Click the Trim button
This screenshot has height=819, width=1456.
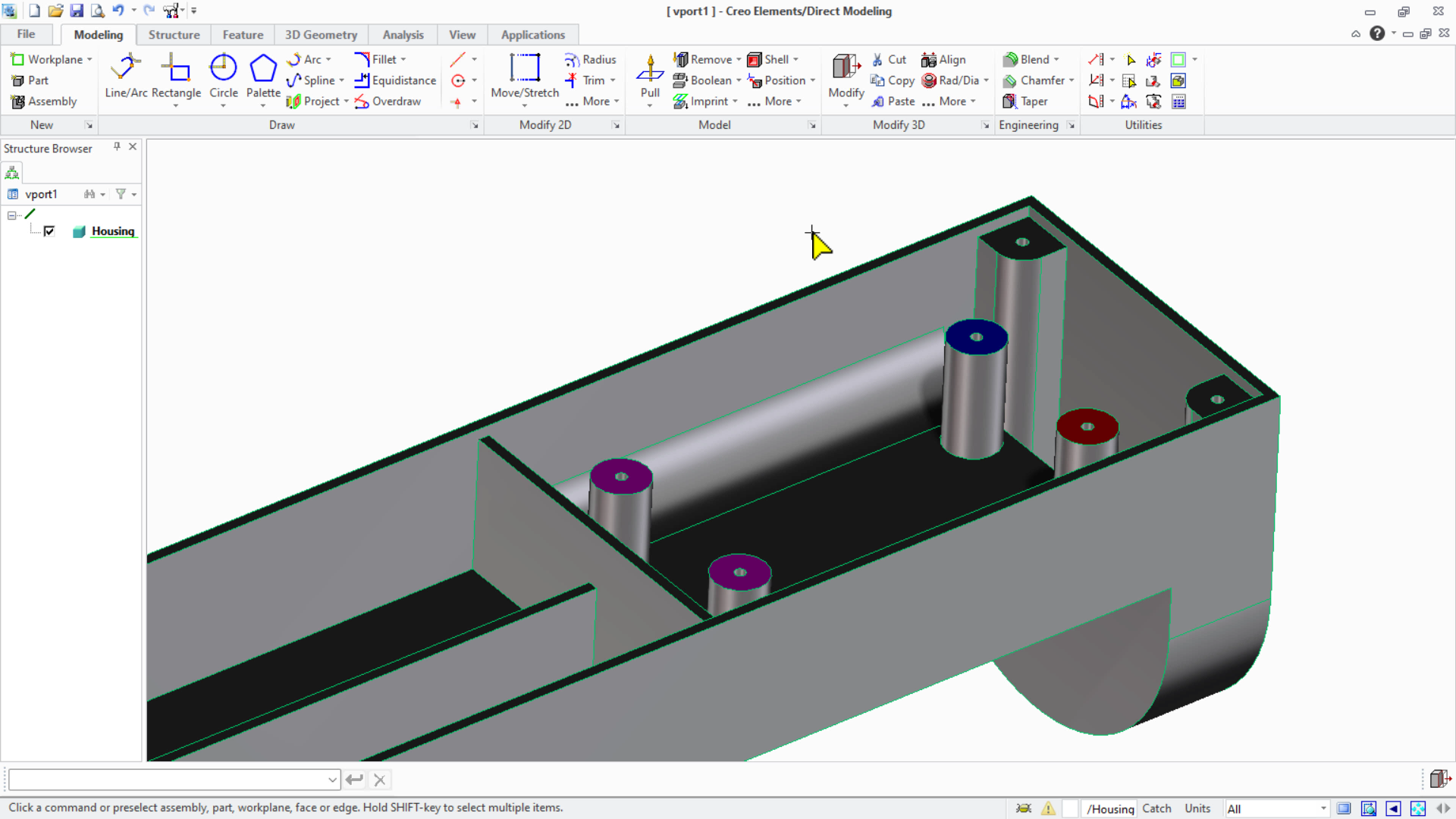[x=585, y=80]
